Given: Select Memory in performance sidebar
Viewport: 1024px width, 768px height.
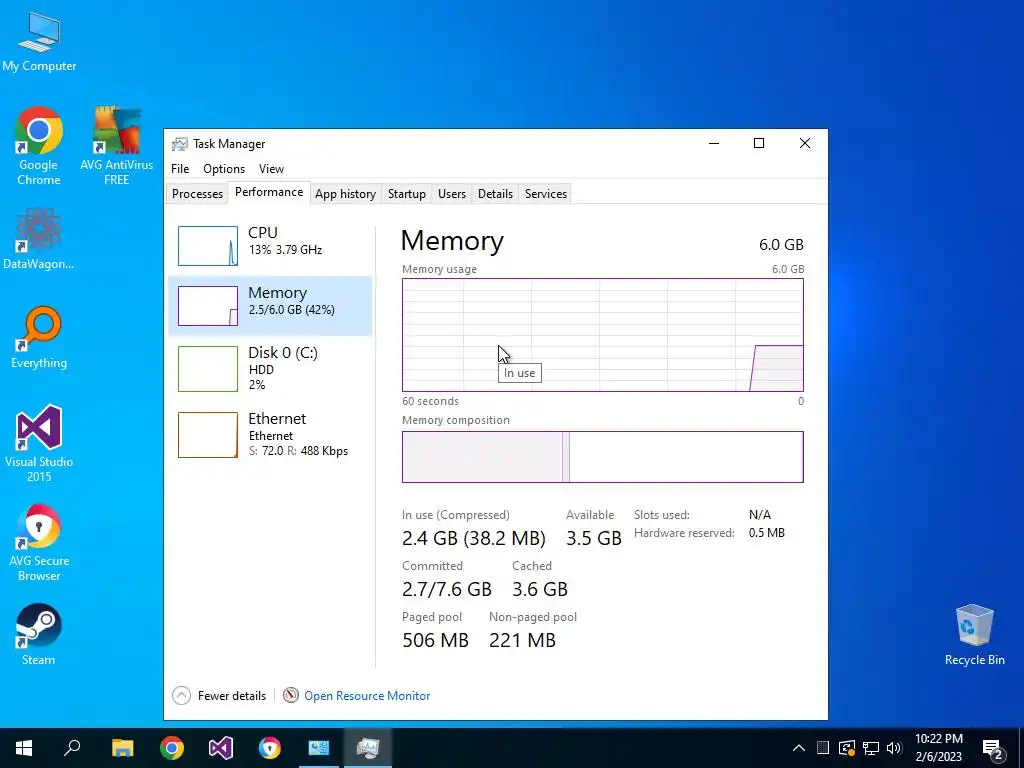Looking at the screenshot, I should [270, 306].
